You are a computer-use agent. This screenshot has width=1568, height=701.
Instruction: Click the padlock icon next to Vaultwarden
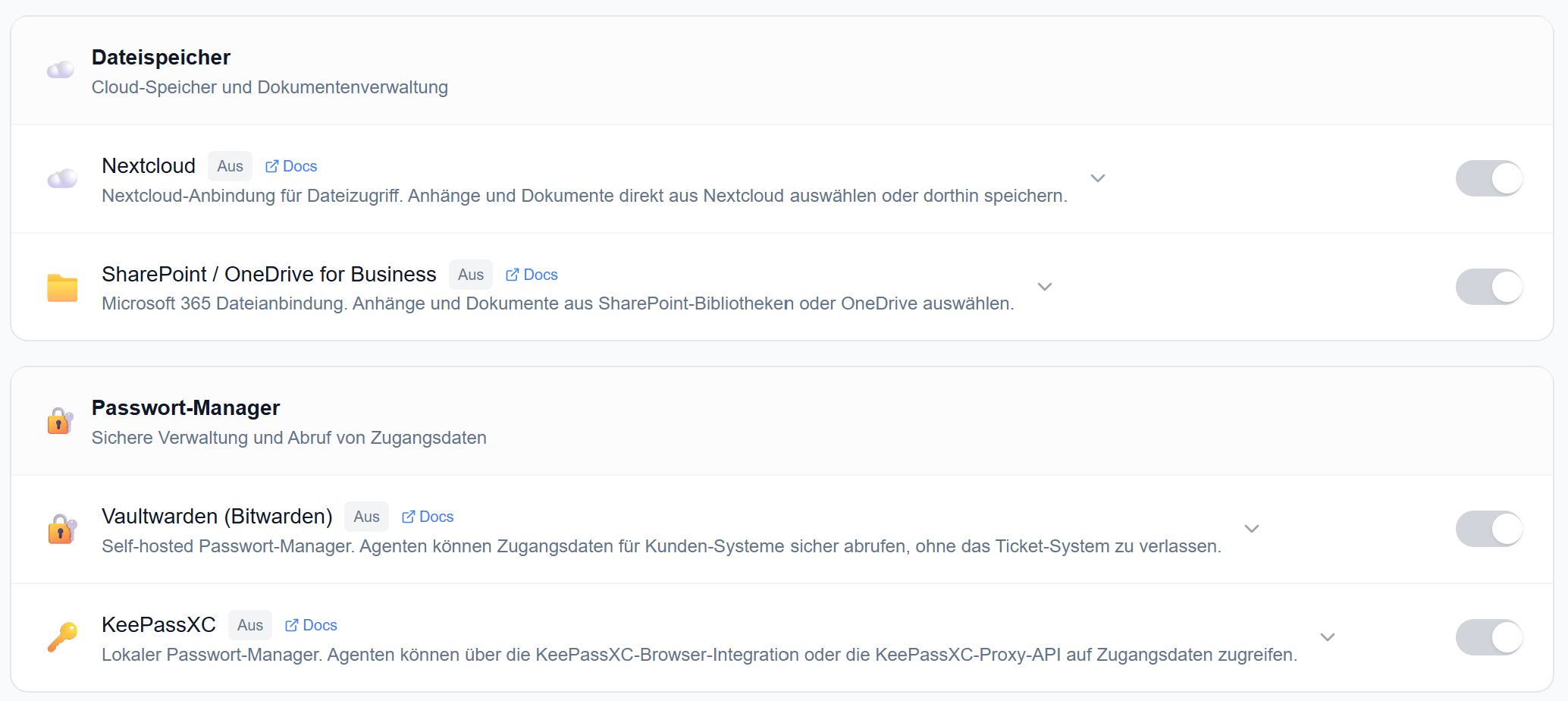click(61, 529)
